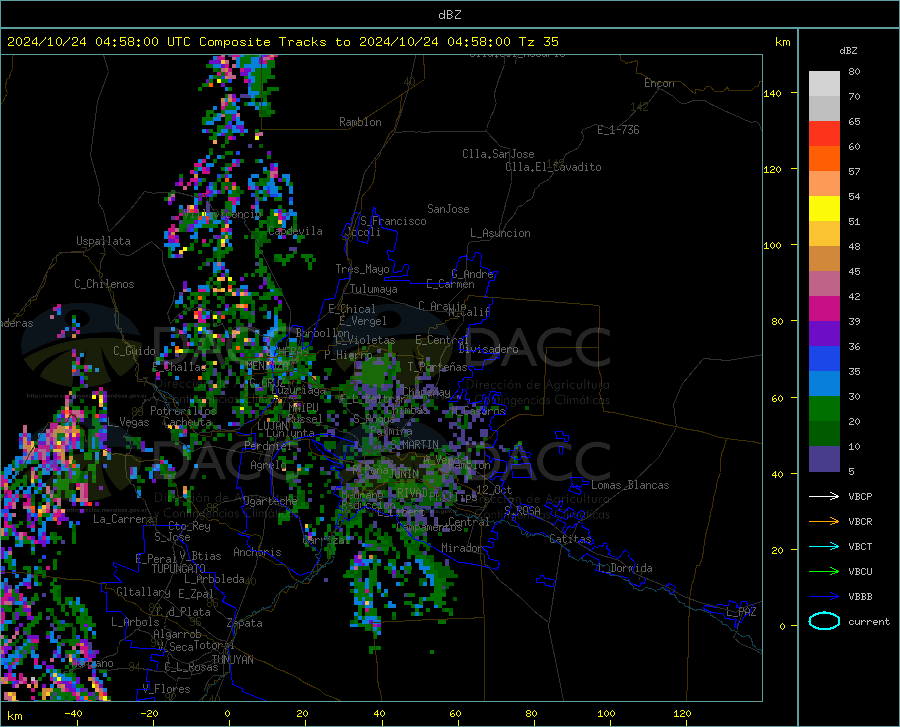
Task: Click the Encon place label
Action: click(x=659, y=83)
